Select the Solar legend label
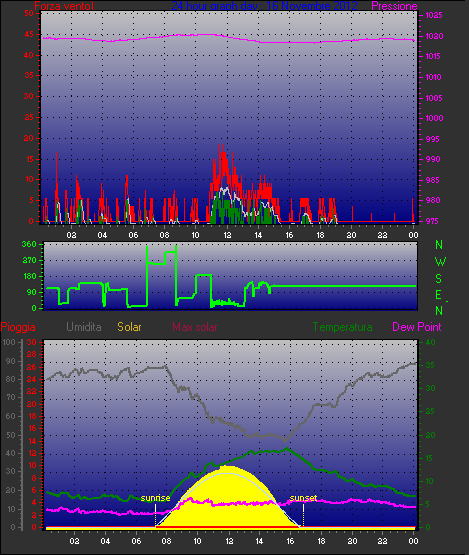The image size is (469, 555). 129,327
